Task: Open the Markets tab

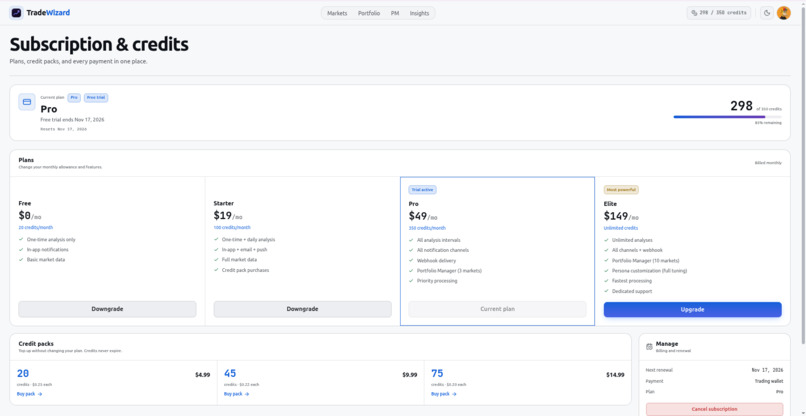Action: pyautogui.click(x=337, y=13)
